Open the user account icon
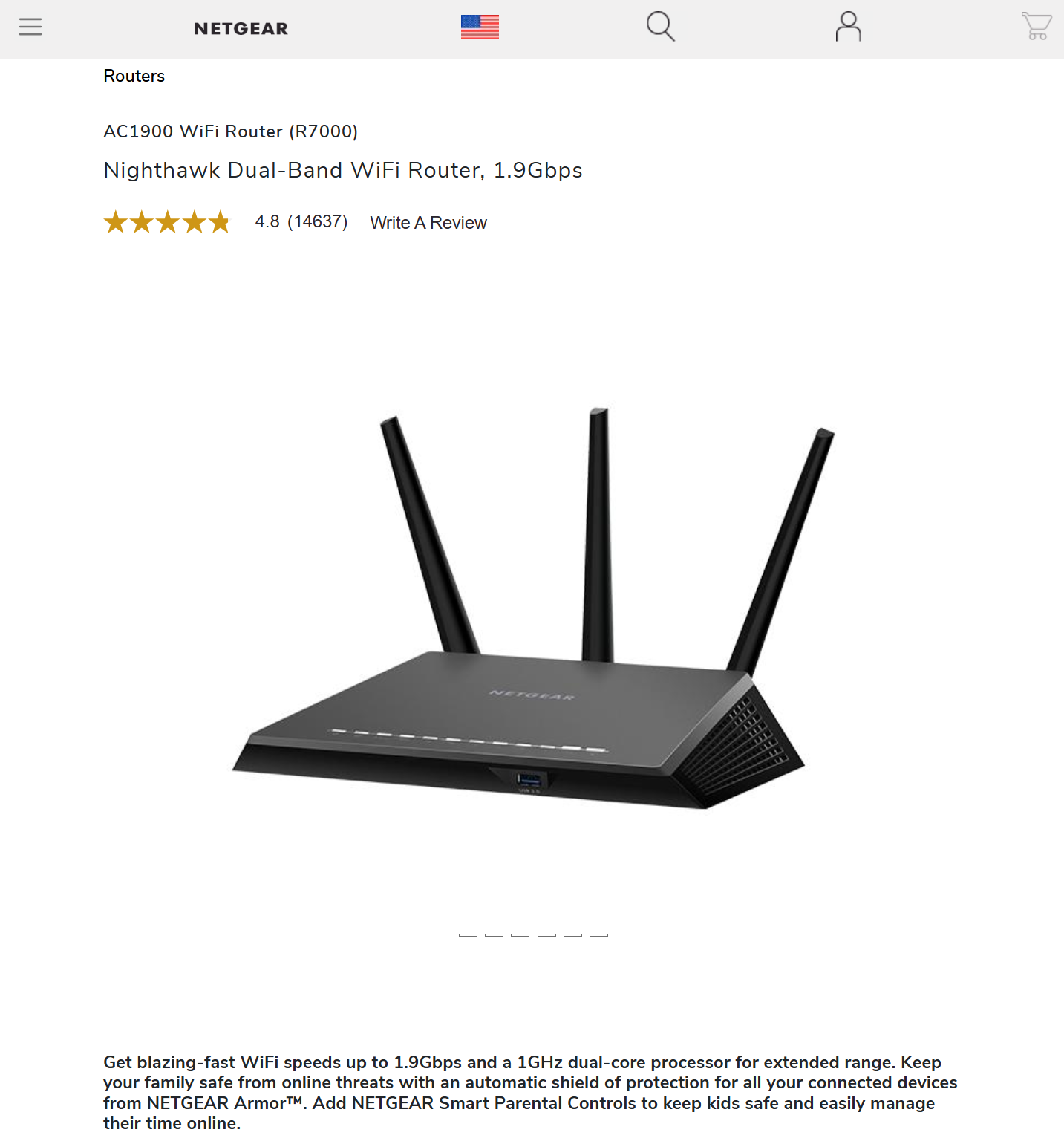Viewport: 1064px width, 1141px height. pyautogui.click(x=848, y=27)
